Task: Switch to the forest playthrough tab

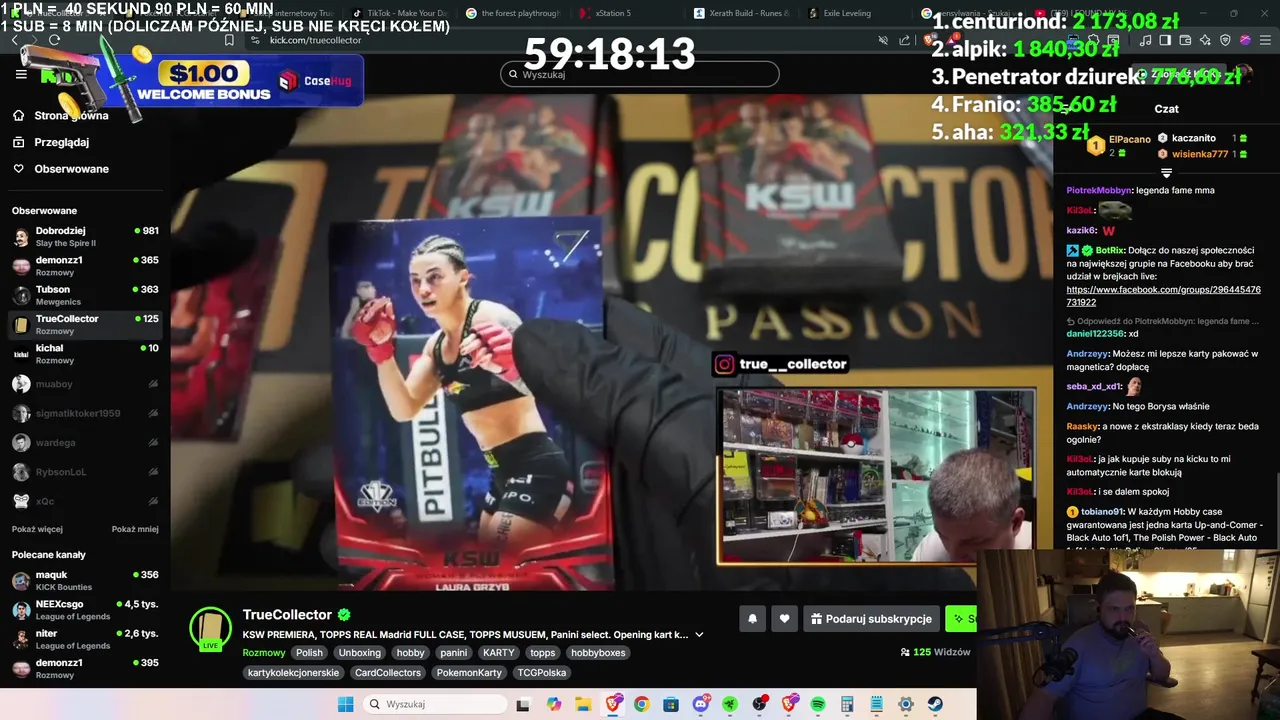Action: (514, 13)
